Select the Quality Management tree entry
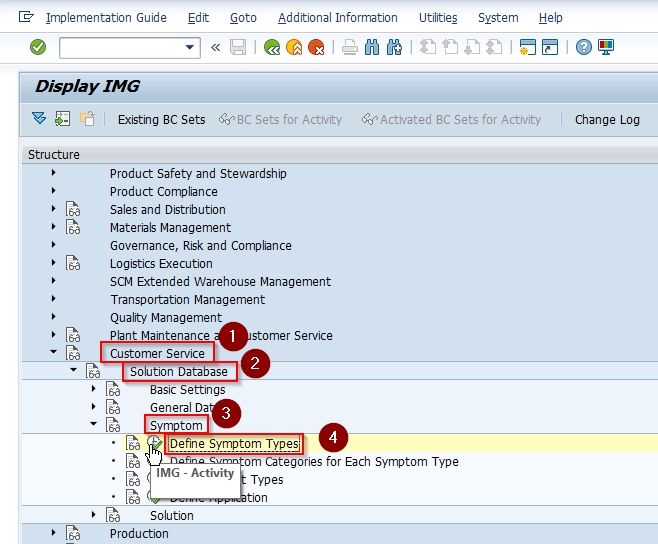 [166, 318]
